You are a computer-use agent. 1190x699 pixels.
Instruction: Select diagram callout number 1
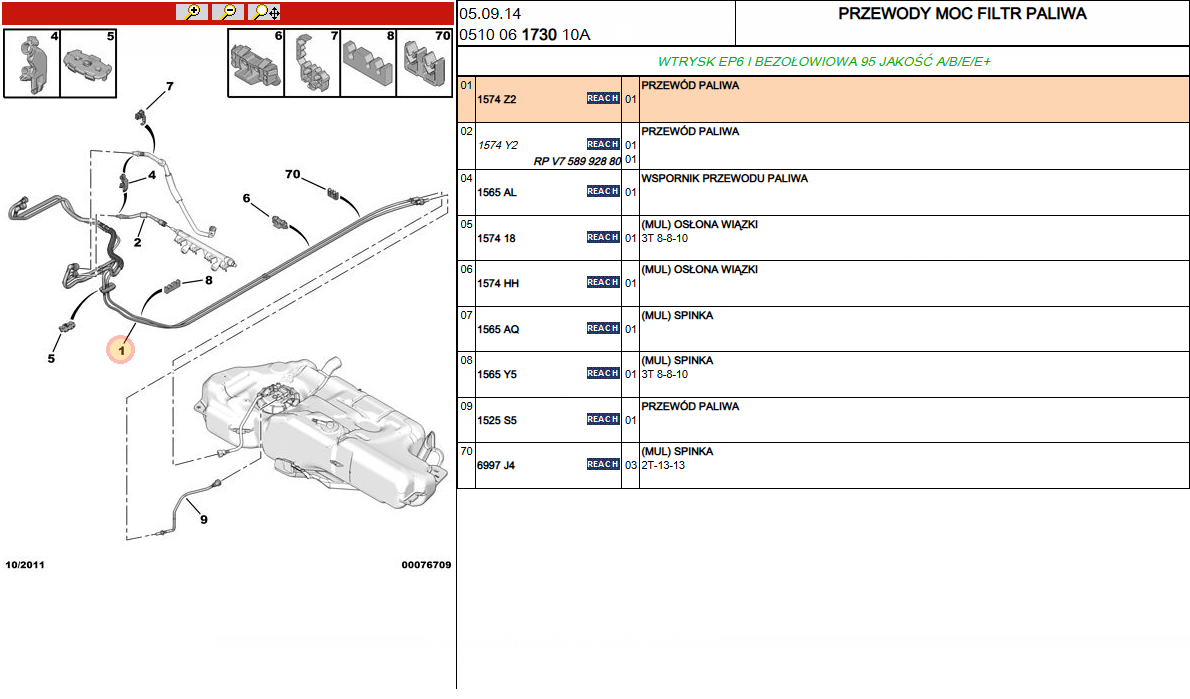click(x=121, y=351)
